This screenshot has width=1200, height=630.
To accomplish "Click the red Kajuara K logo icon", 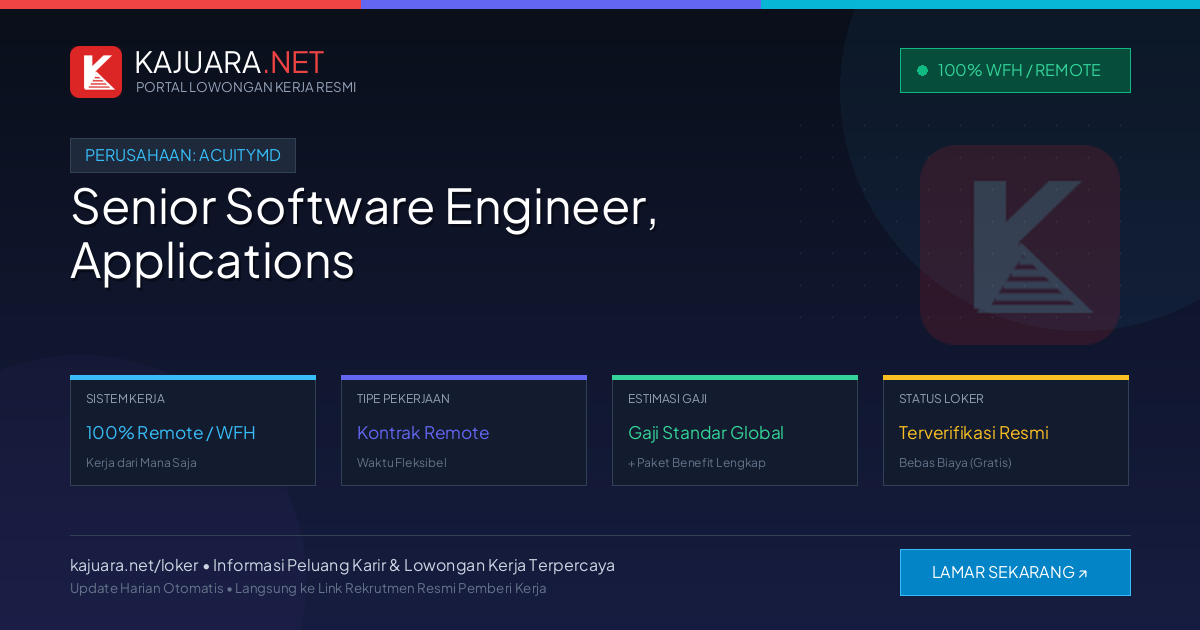I will coord(96,72).
